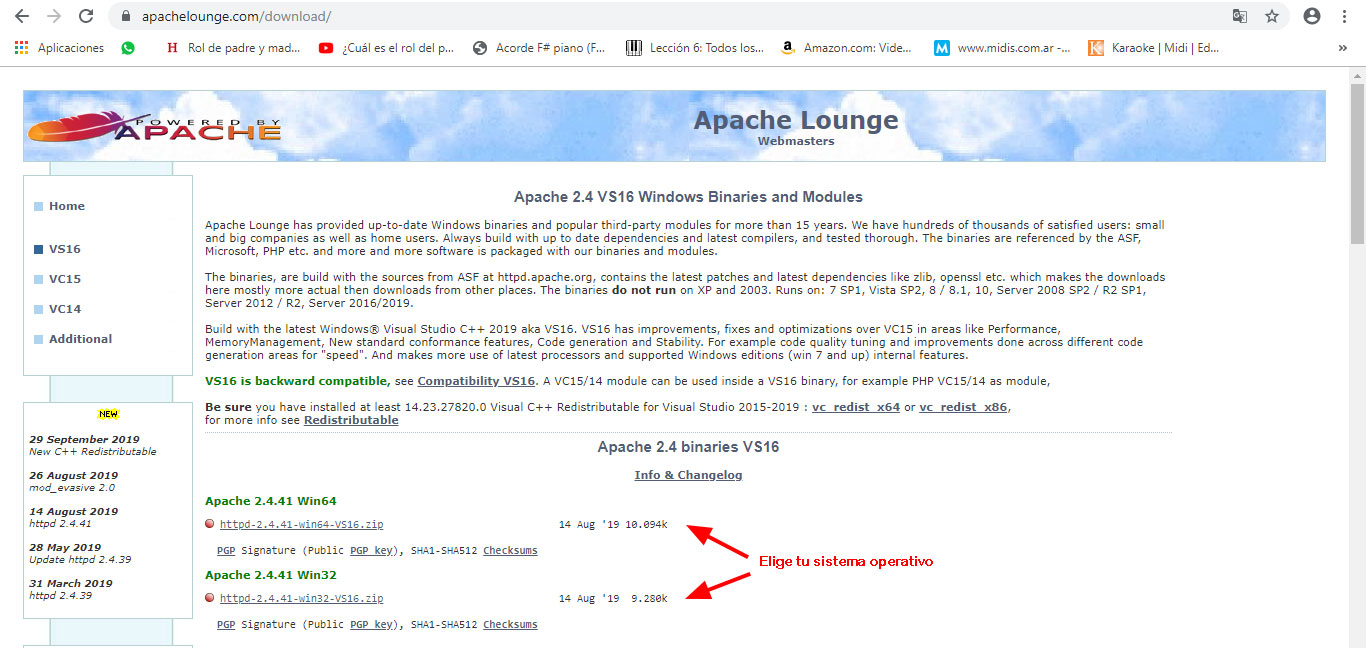Image resolution: width=1366 pixels, height=648 pixels.
Task: Open bookmark 'Rol de padre y mad...'
Action: coord(233,47)
